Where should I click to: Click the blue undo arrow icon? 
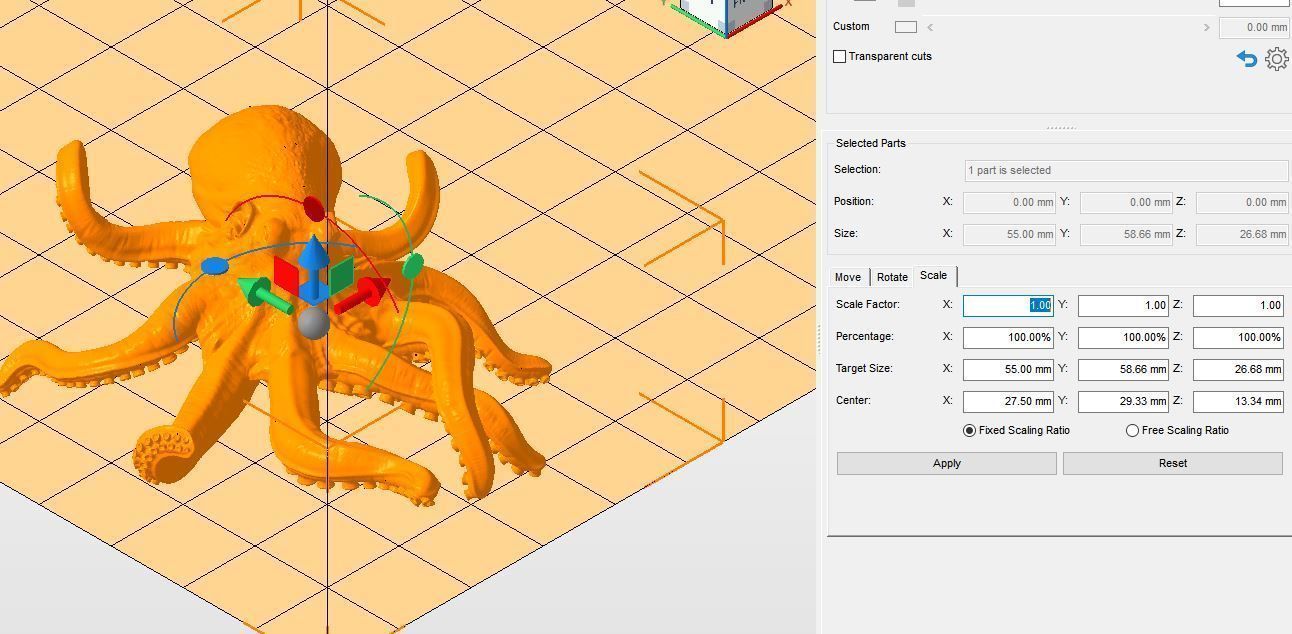pyautogui.click(x=1246, y=59)
